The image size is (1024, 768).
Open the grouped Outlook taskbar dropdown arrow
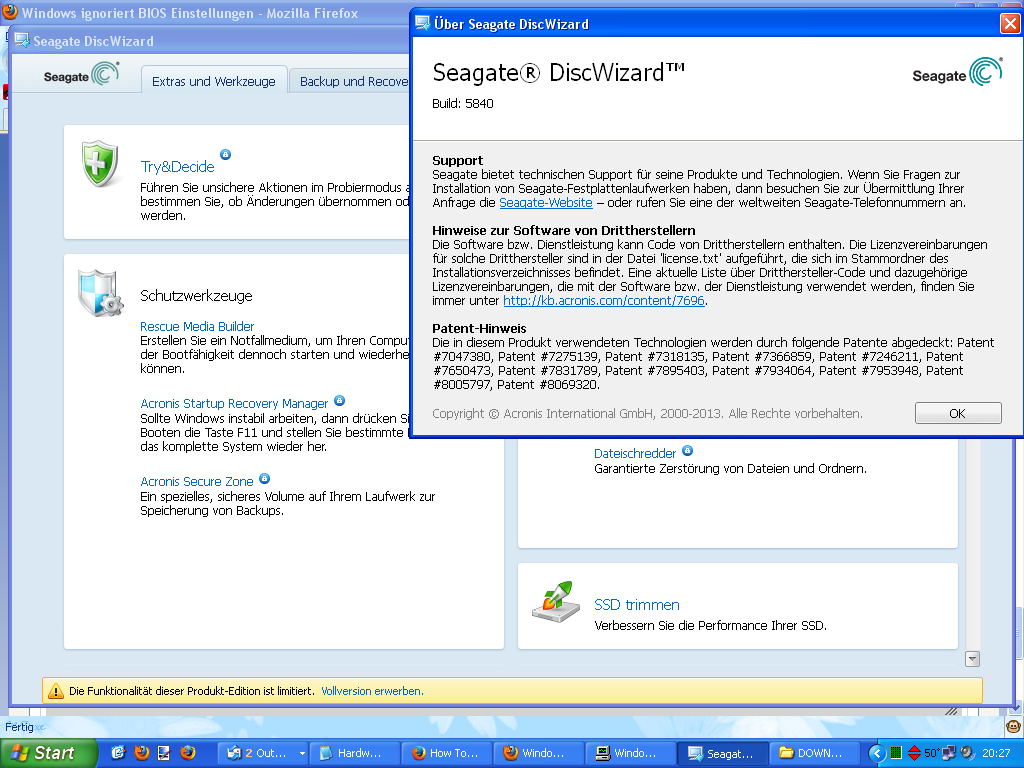click(302, 754)
